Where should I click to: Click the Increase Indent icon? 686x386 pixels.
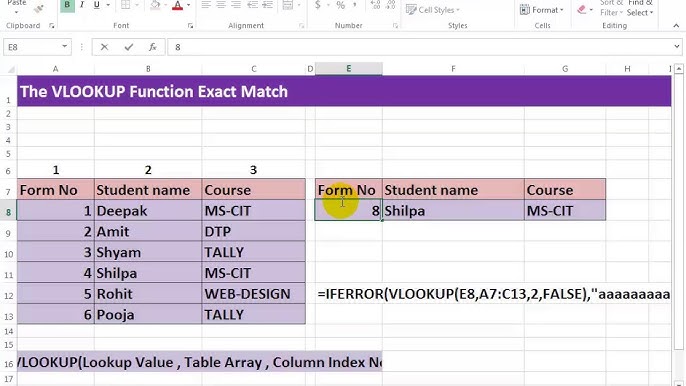[267, 5]
